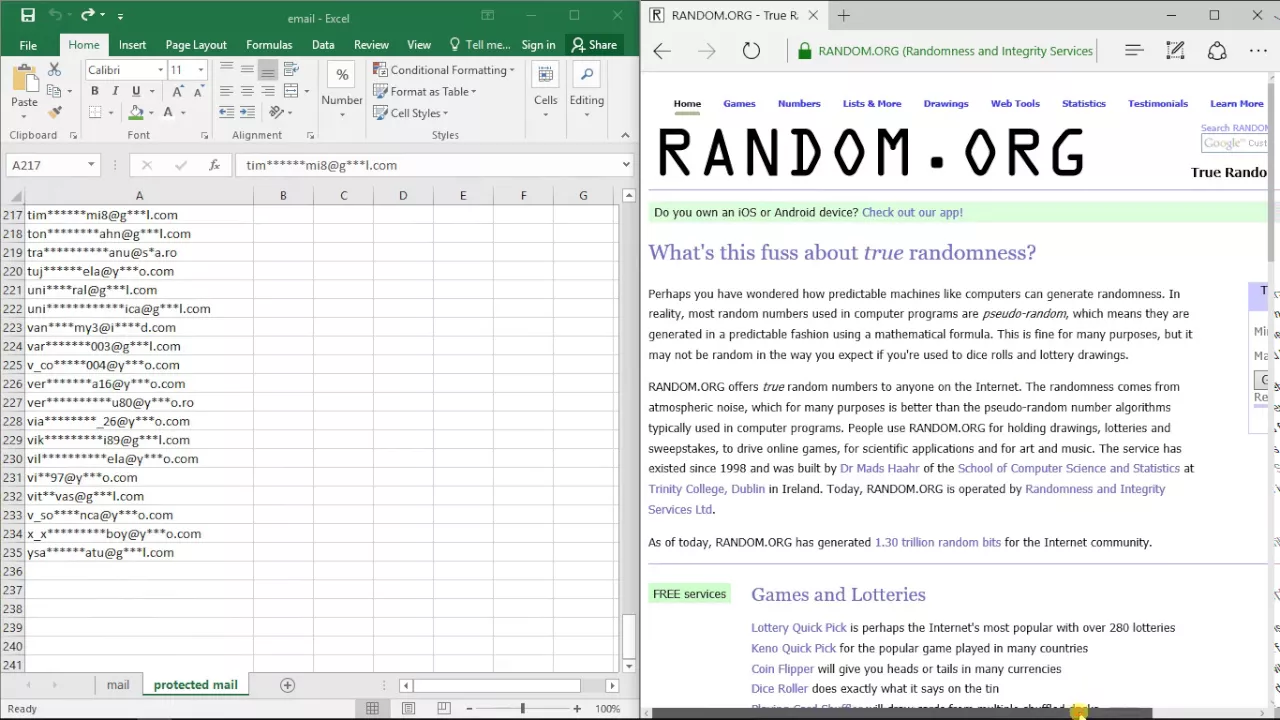Viewport: 1280px width, 720px height.
Task: Click Decrease Indent icon
Action: pyautogui.click(x=227, y=113)
